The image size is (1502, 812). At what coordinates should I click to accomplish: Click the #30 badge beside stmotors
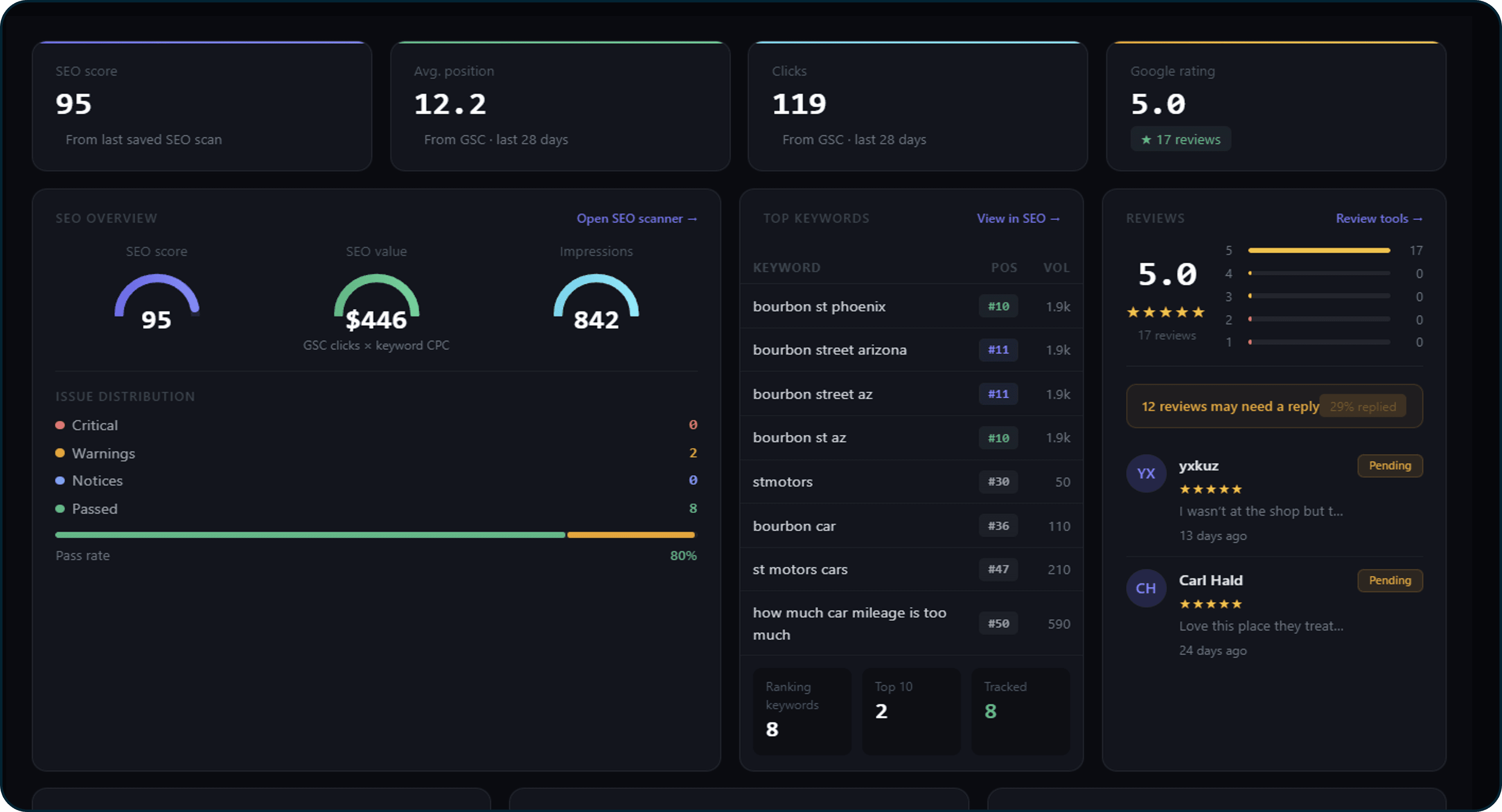(x=998, y=482)
